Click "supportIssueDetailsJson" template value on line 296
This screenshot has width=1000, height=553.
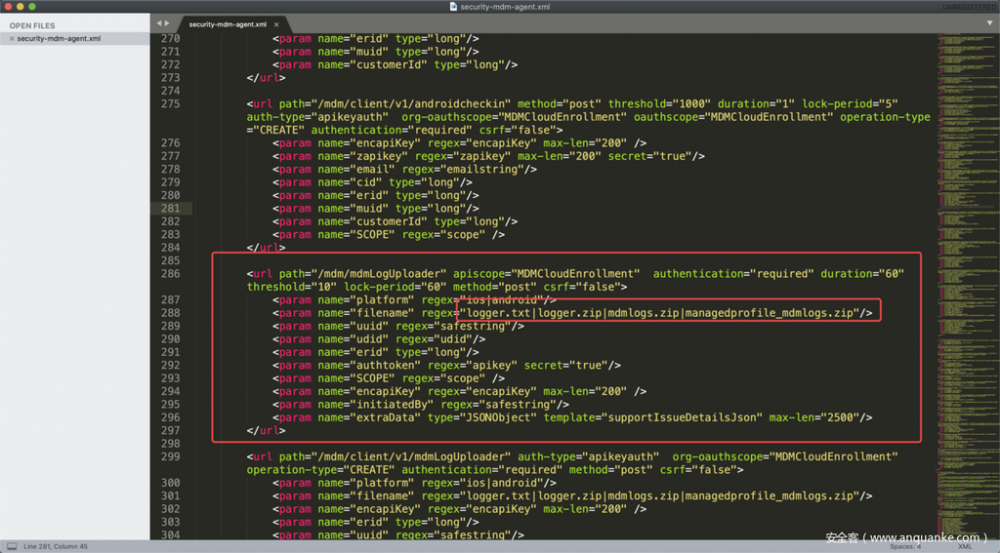tap(682, 418)
